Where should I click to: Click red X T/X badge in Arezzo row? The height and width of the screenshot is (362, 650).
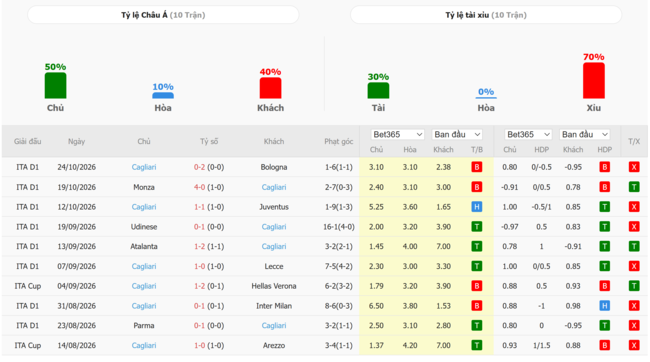(x=634, y=345)
